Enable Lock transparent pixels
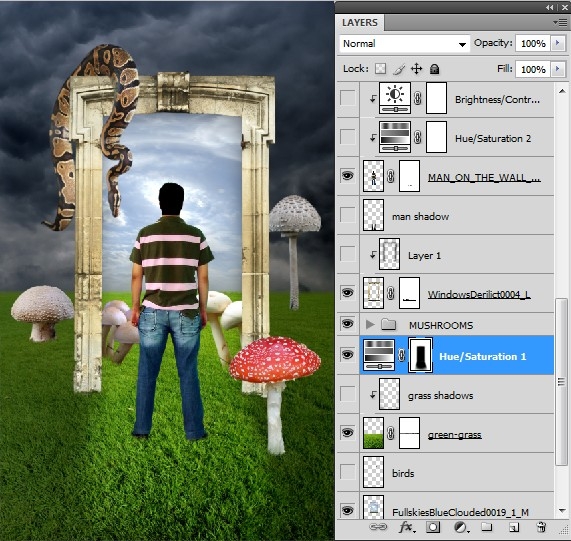This screenshot has width=571, height=541. pos(381,69)
